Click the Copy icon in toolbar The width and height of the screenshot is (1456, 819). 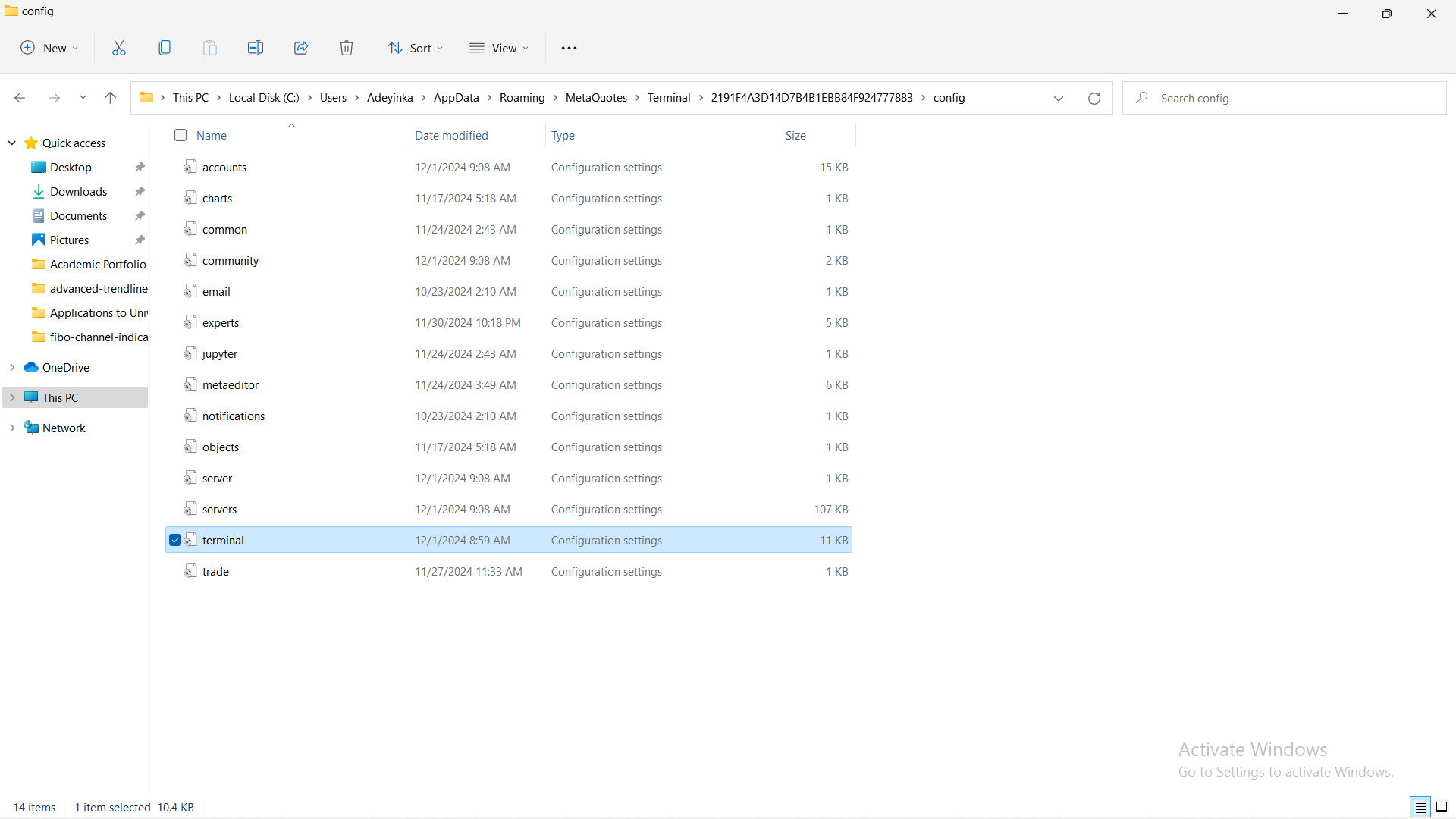coord(165,48)
